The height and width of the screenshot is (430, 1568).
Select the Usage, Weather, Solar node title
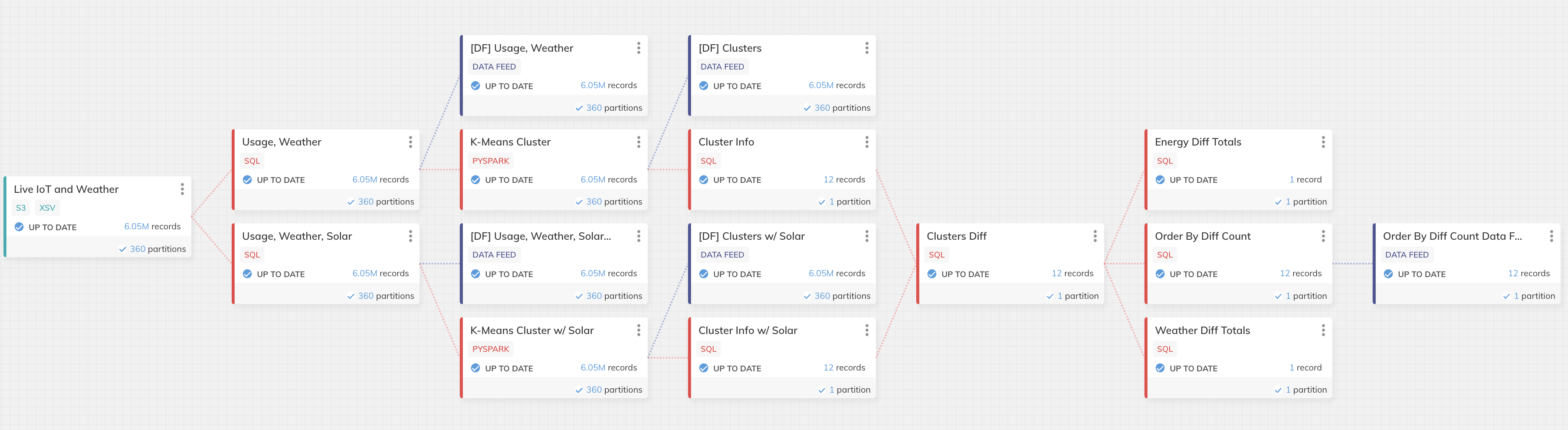[x=297, y=236]
